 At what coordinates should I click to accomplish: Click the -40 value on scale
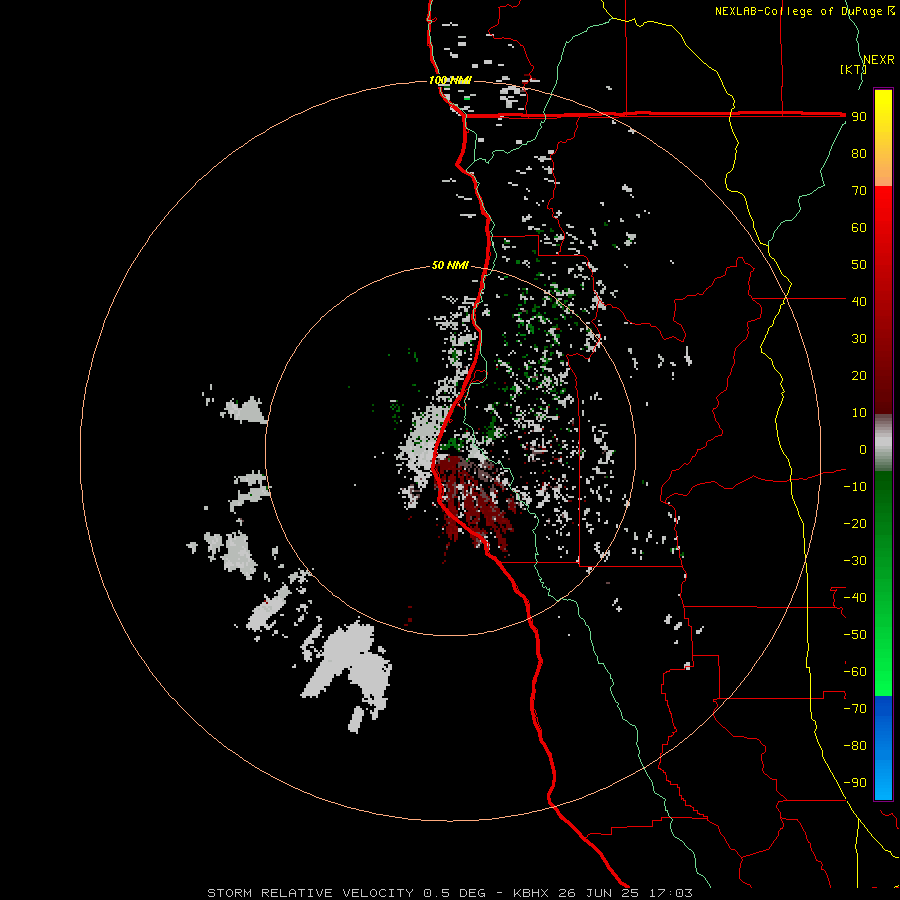point(855,598)
